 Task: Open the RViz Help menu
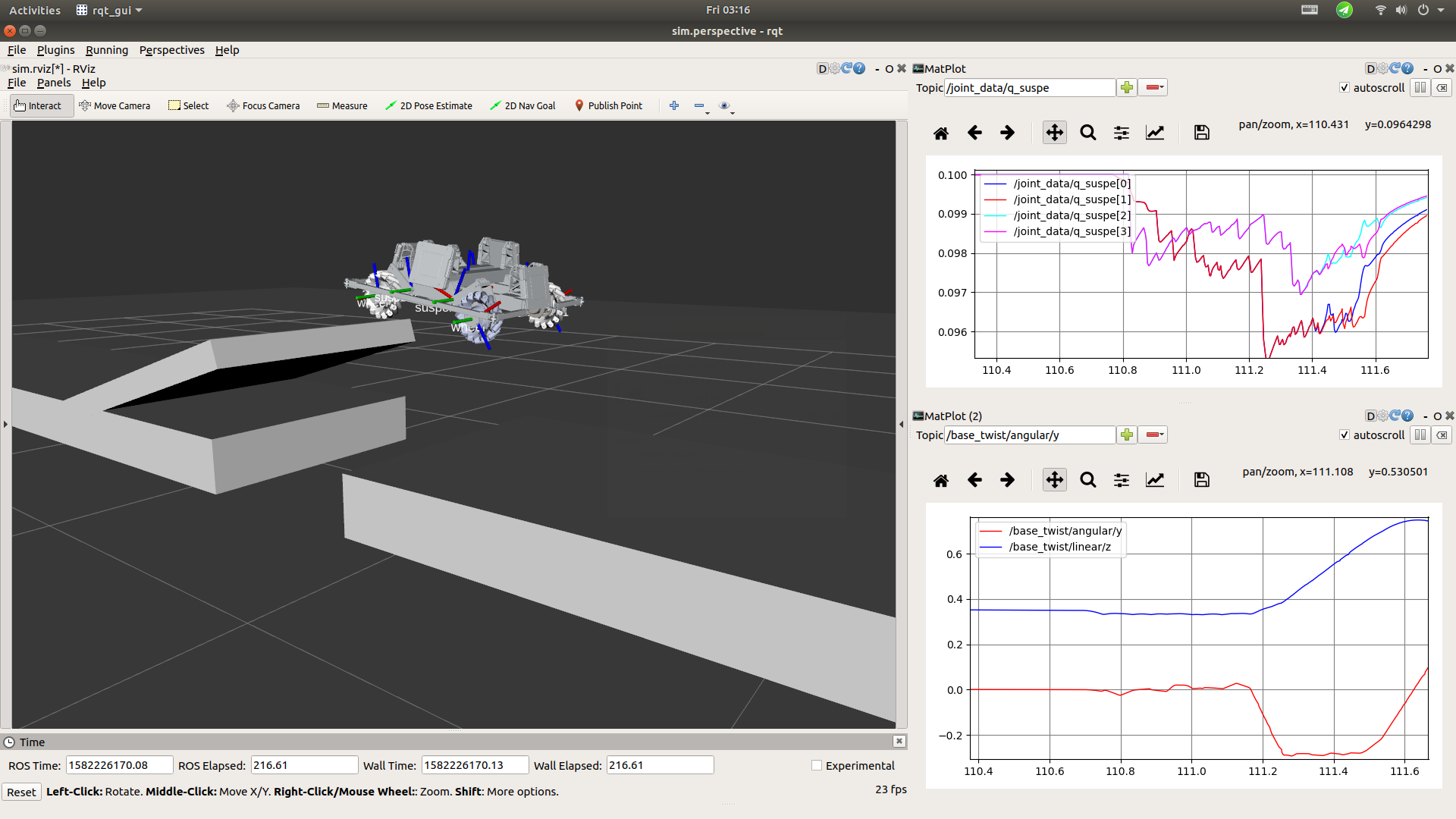[93, 83]
